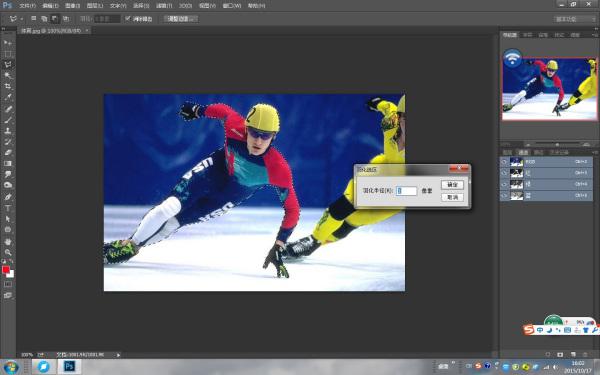
Task: Open the Window menu
Action: (x=232, y=6)
